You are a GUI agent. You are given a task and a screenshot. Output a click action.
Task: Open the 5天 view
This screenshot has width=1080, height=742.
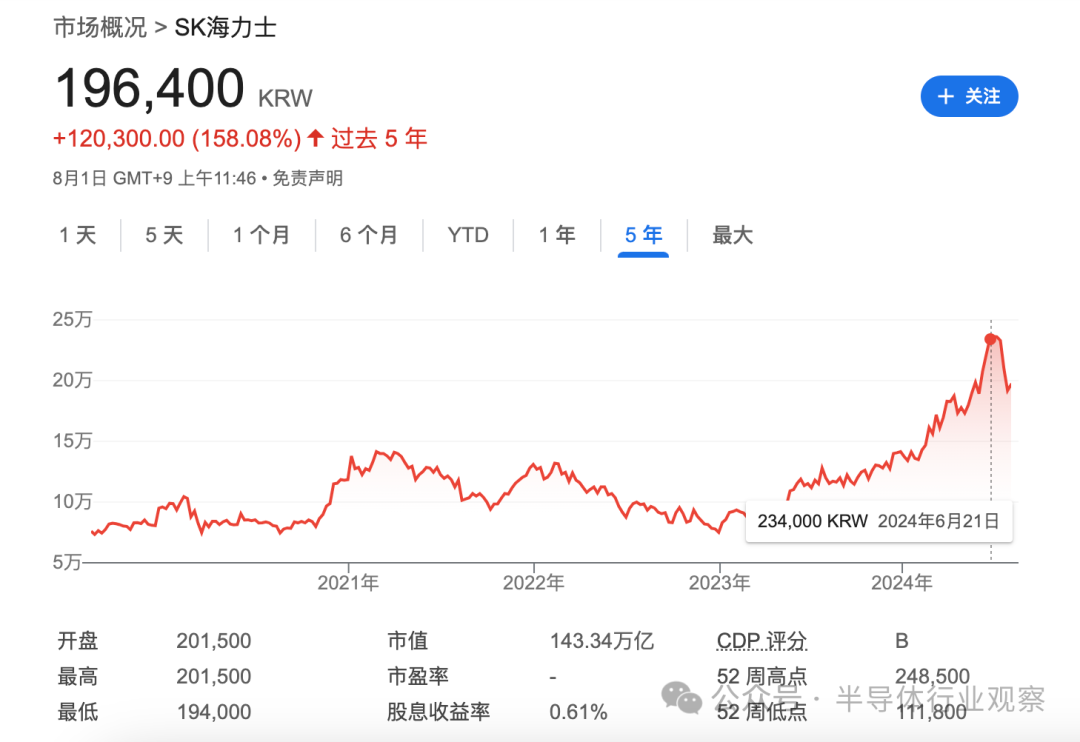(x=163, y=235)
